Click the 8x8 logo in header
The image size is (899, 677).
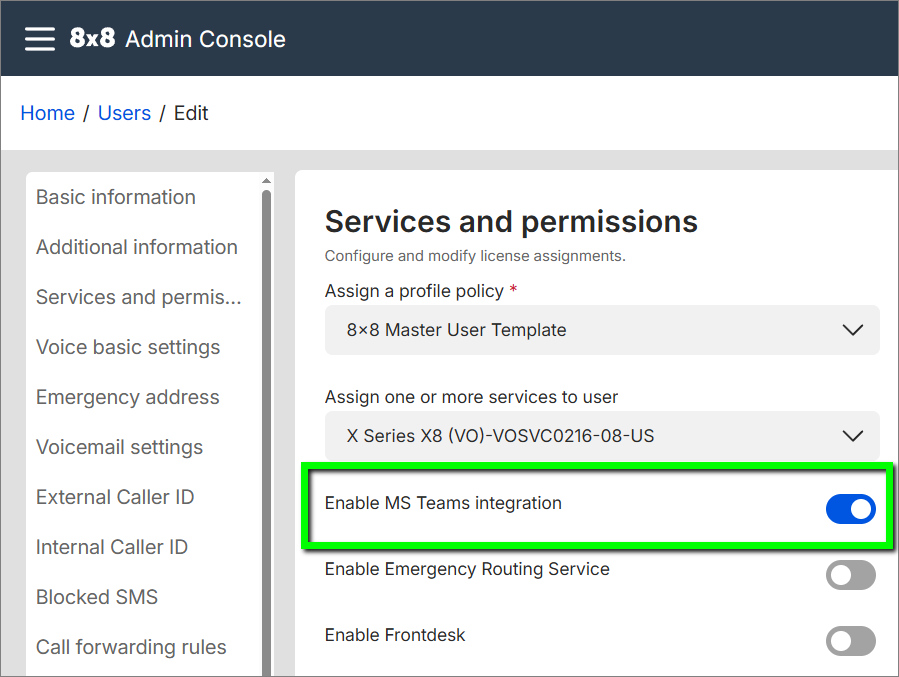click(92, 38)
